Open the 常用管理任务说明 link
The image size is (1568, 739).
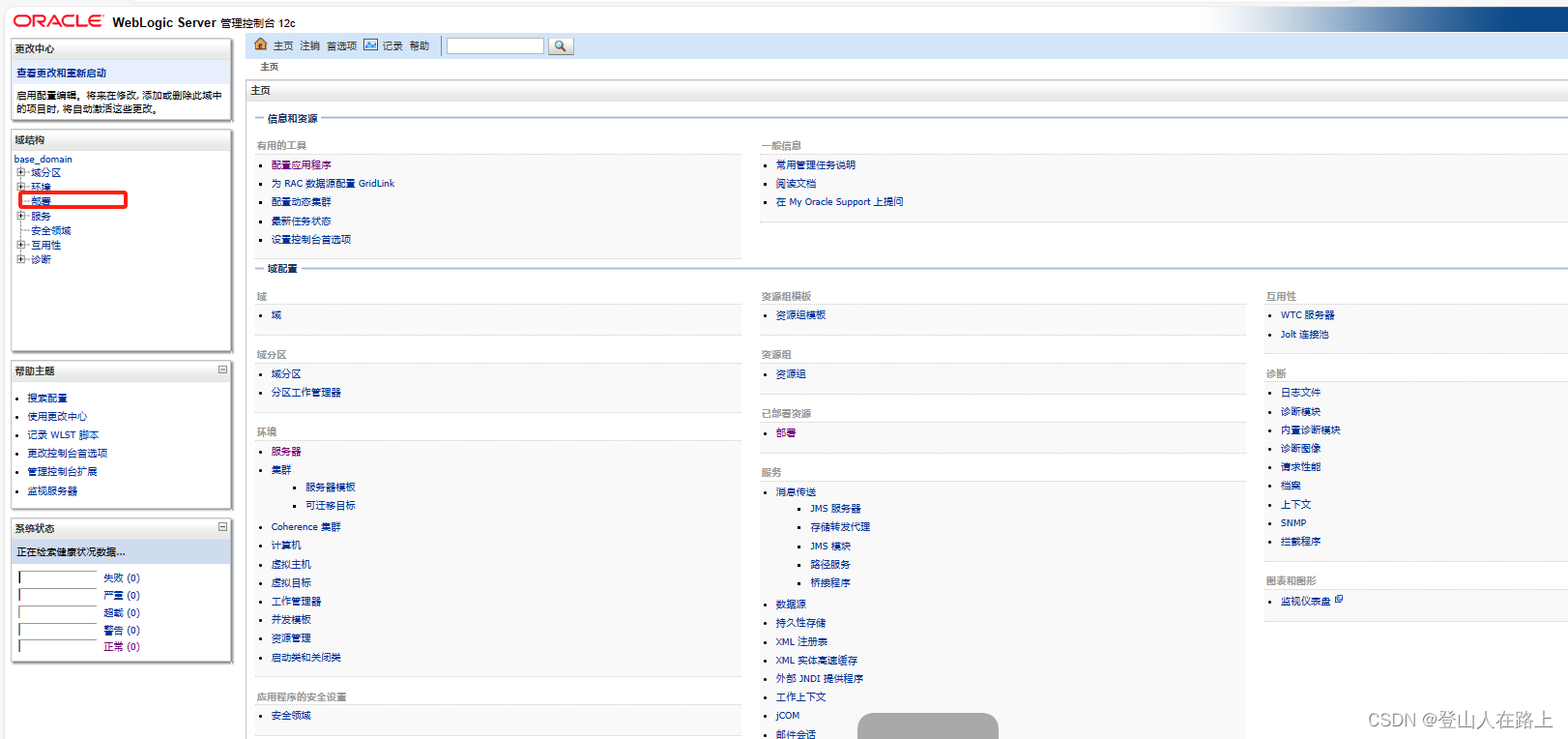point(816,164)
